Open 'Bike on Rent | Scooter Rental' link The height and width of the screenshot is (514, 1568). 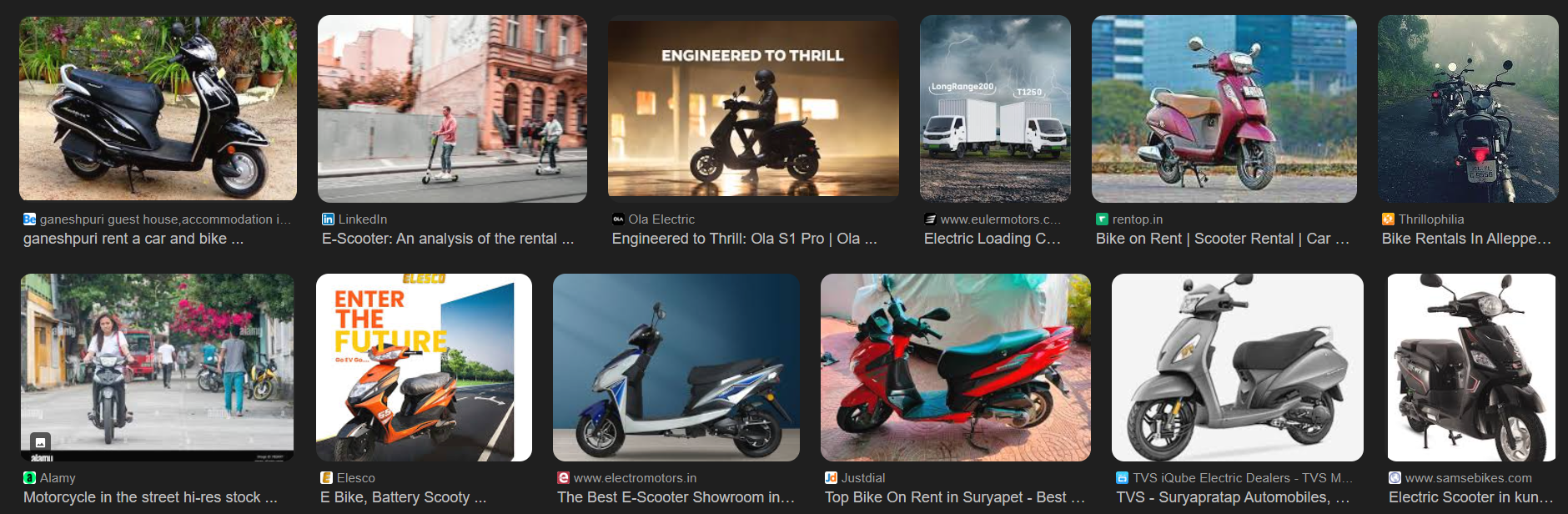1223,239
